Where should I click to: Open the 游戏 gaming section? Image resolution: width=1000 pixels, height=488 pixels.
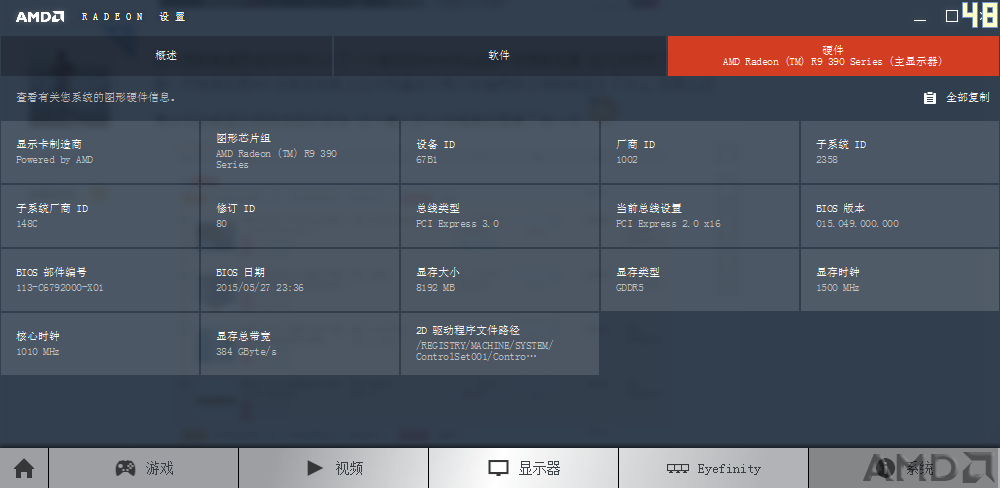(143, 468)
